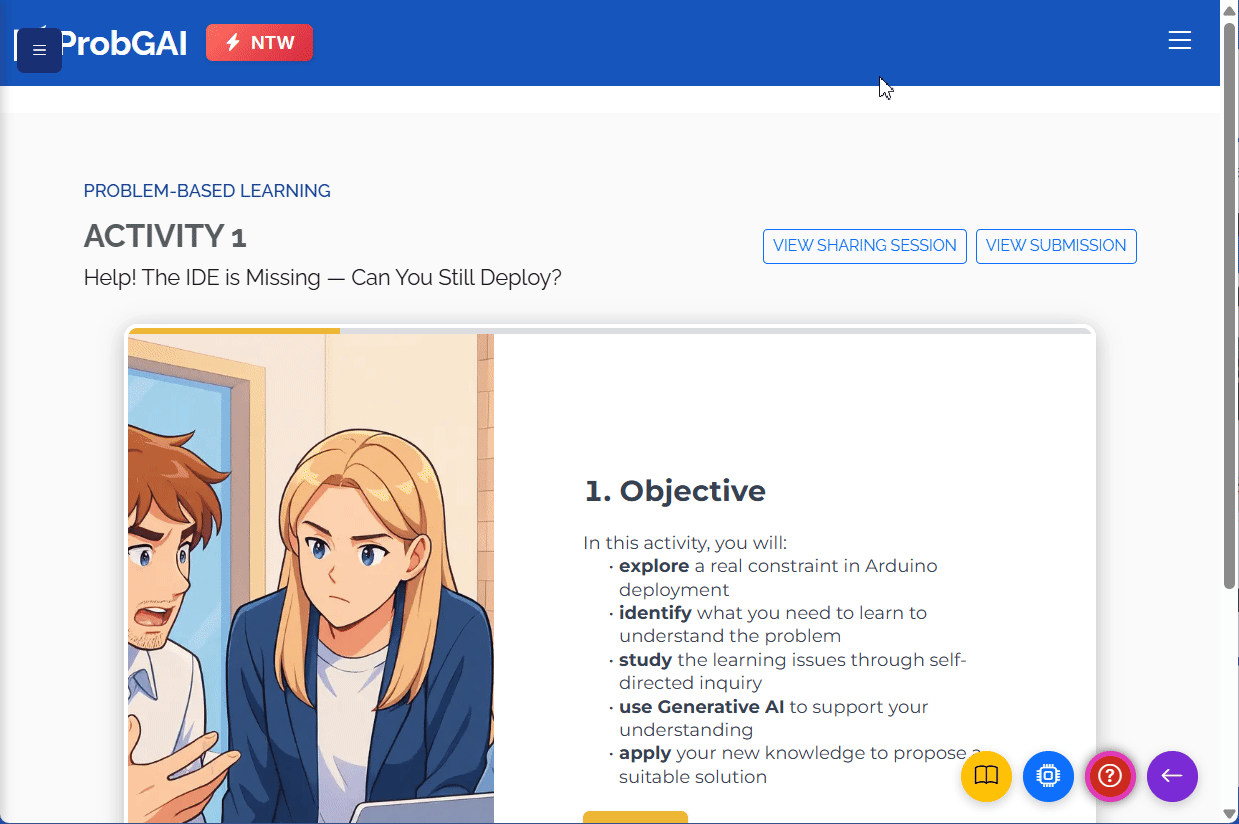This screenshot has width=1239, height=824.
Task: Click the subtitle "Help! The IDE is Missing"
Action: click(x=202, y=278)
